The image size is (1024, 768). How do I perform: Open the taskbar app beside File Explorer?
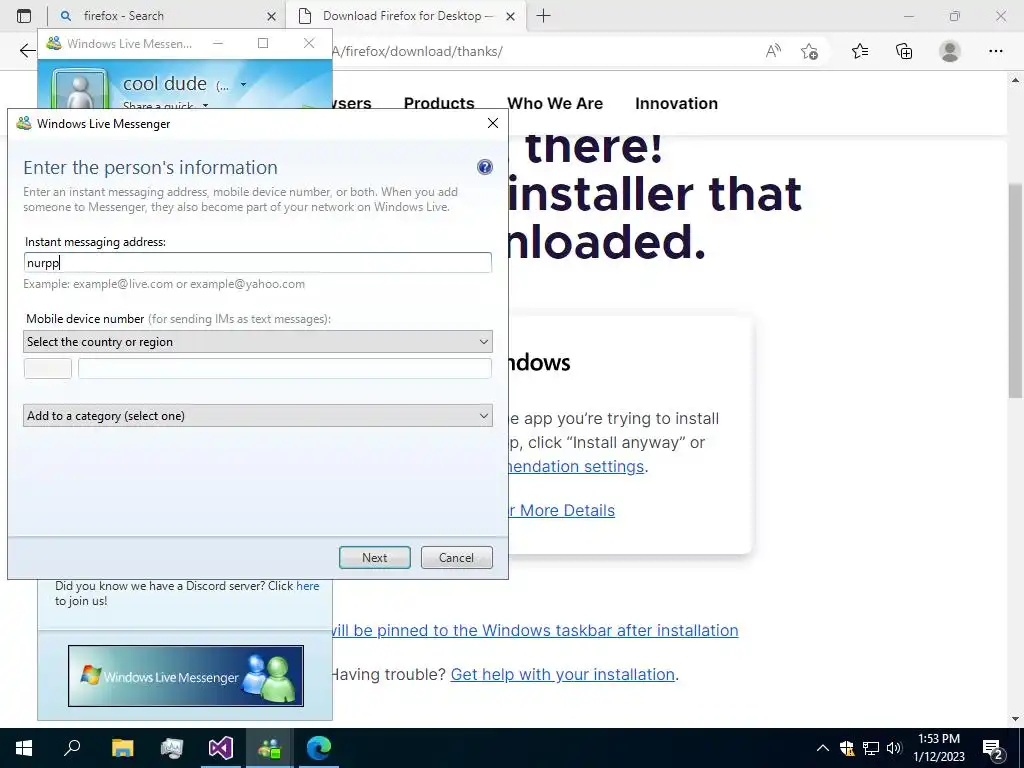172,748
